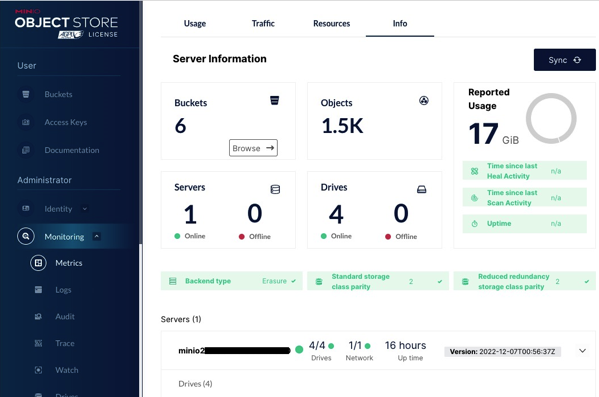Click the Sync button
599x397 pixels.
(565, 60)
